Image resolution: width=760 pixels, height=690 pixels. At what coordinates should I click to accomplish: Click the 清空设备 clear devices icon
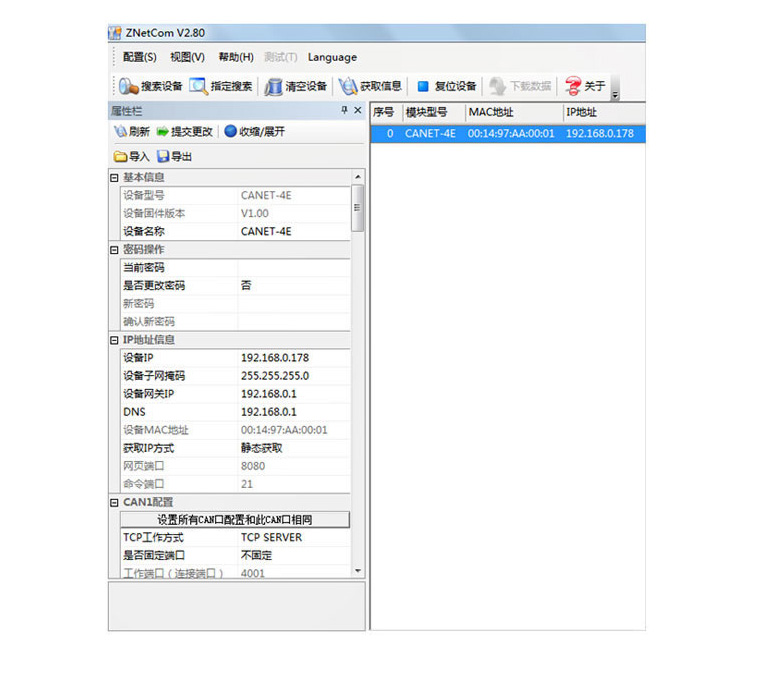click(273, 86)
